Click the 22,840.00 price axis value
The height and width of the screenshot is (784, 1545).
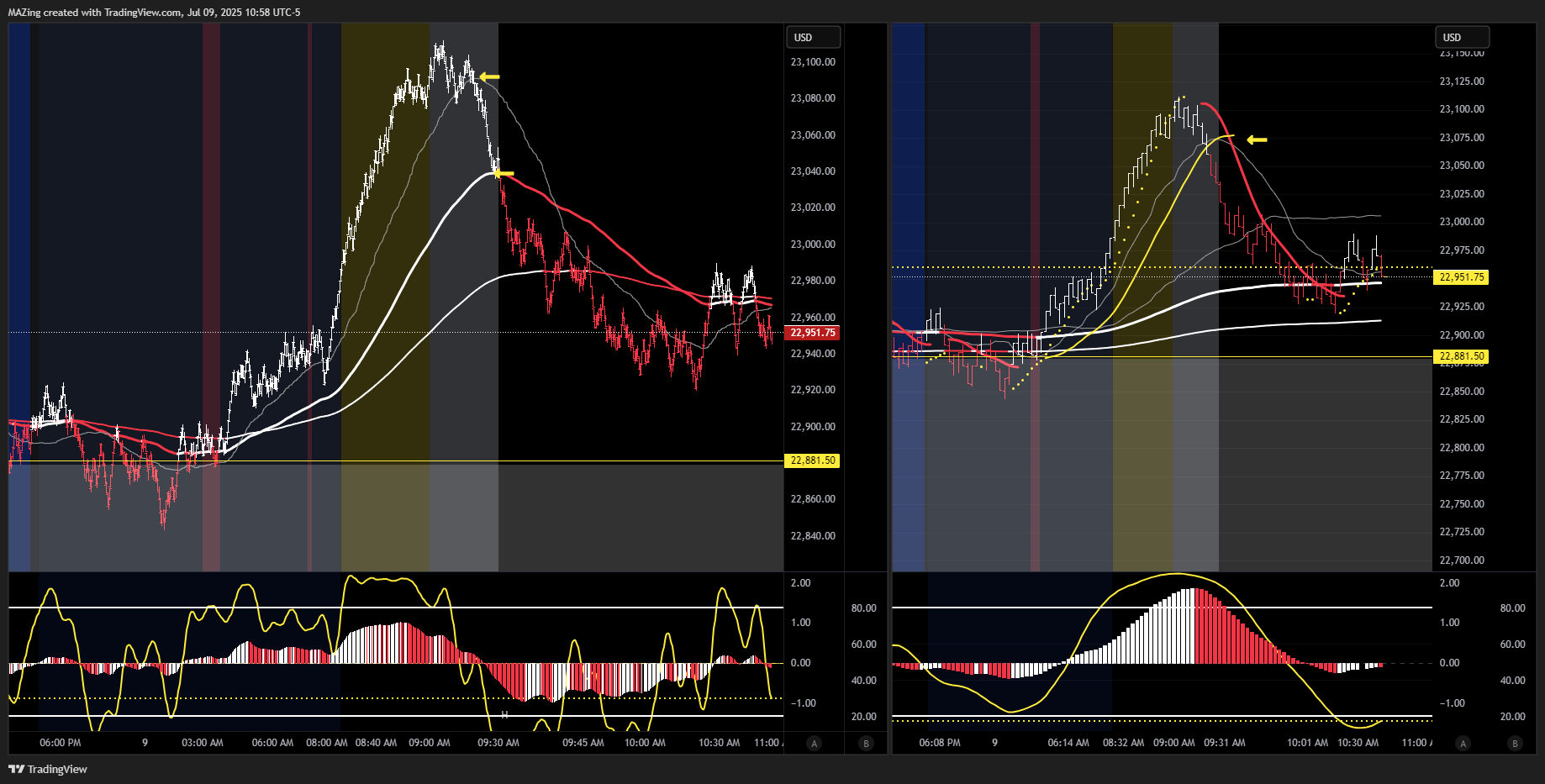click(813, 536)
